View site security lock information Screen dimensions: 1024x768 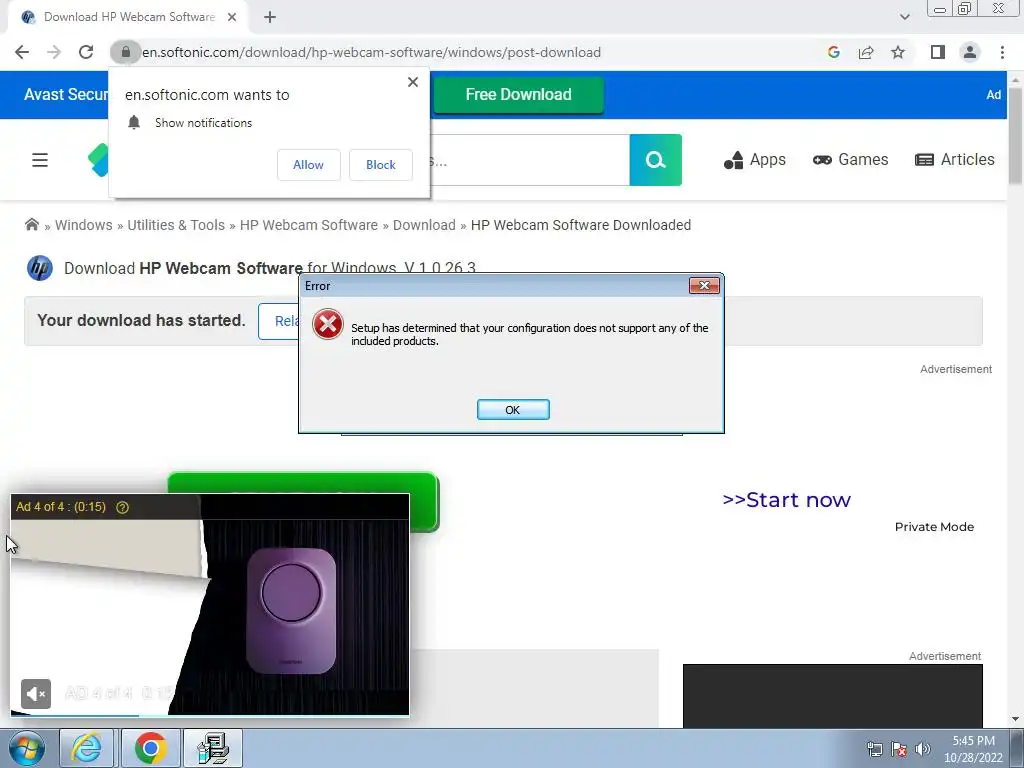click(125, 52)
